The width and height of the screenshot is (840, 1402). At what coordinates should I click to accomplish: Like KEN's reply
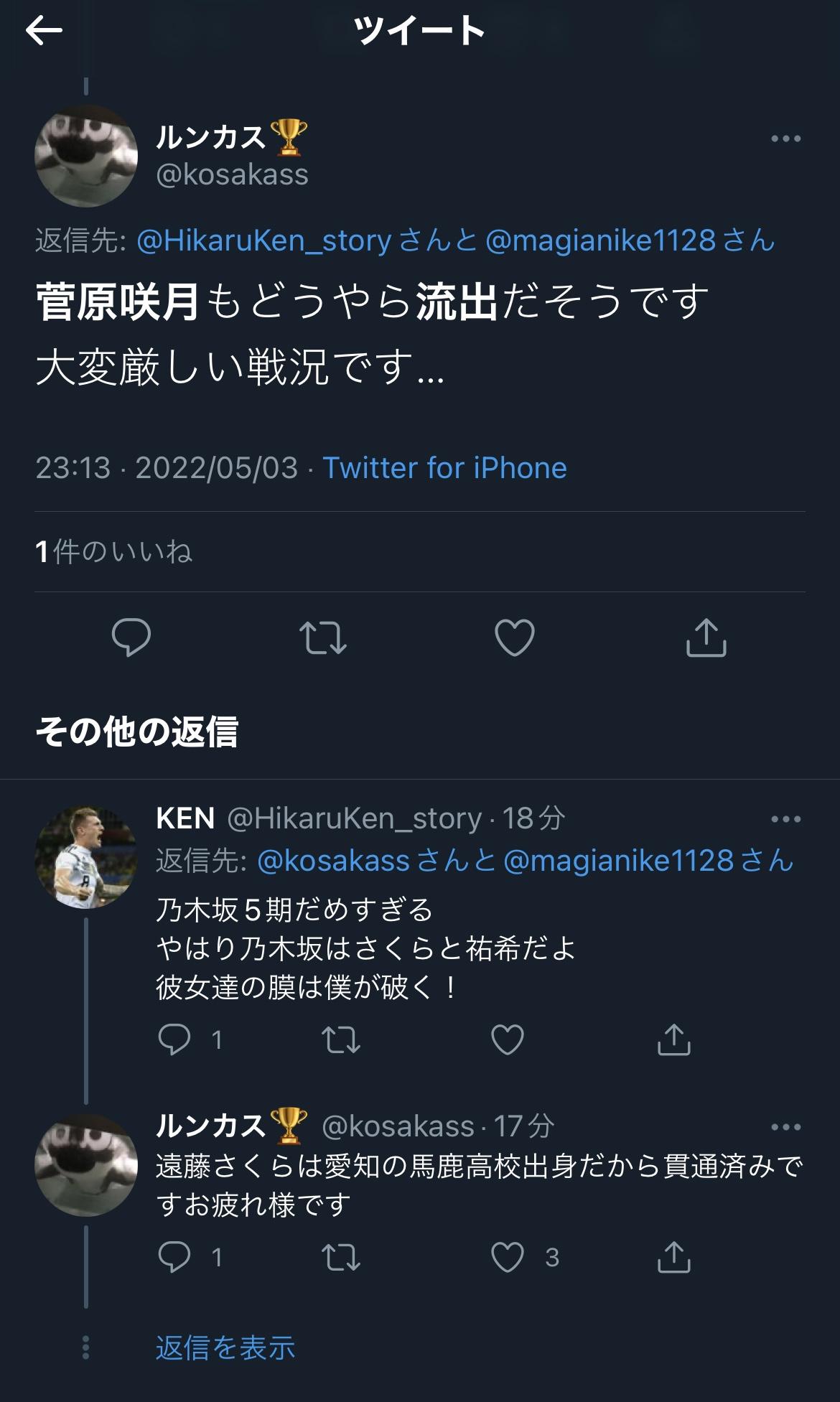pyautogui.click(x=507, y=1039)
